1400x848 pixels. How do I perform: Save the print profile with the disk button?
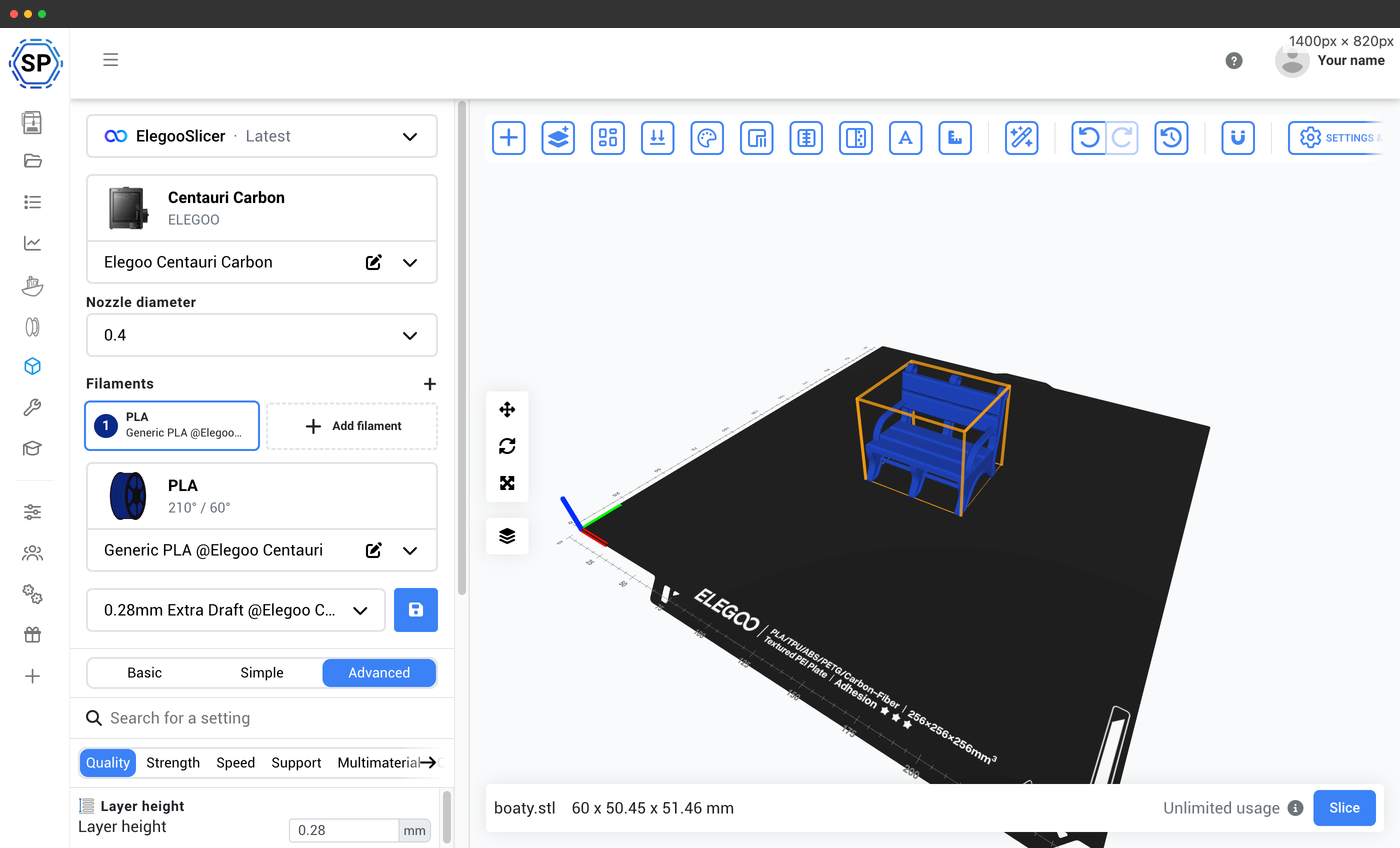point(416,610)
